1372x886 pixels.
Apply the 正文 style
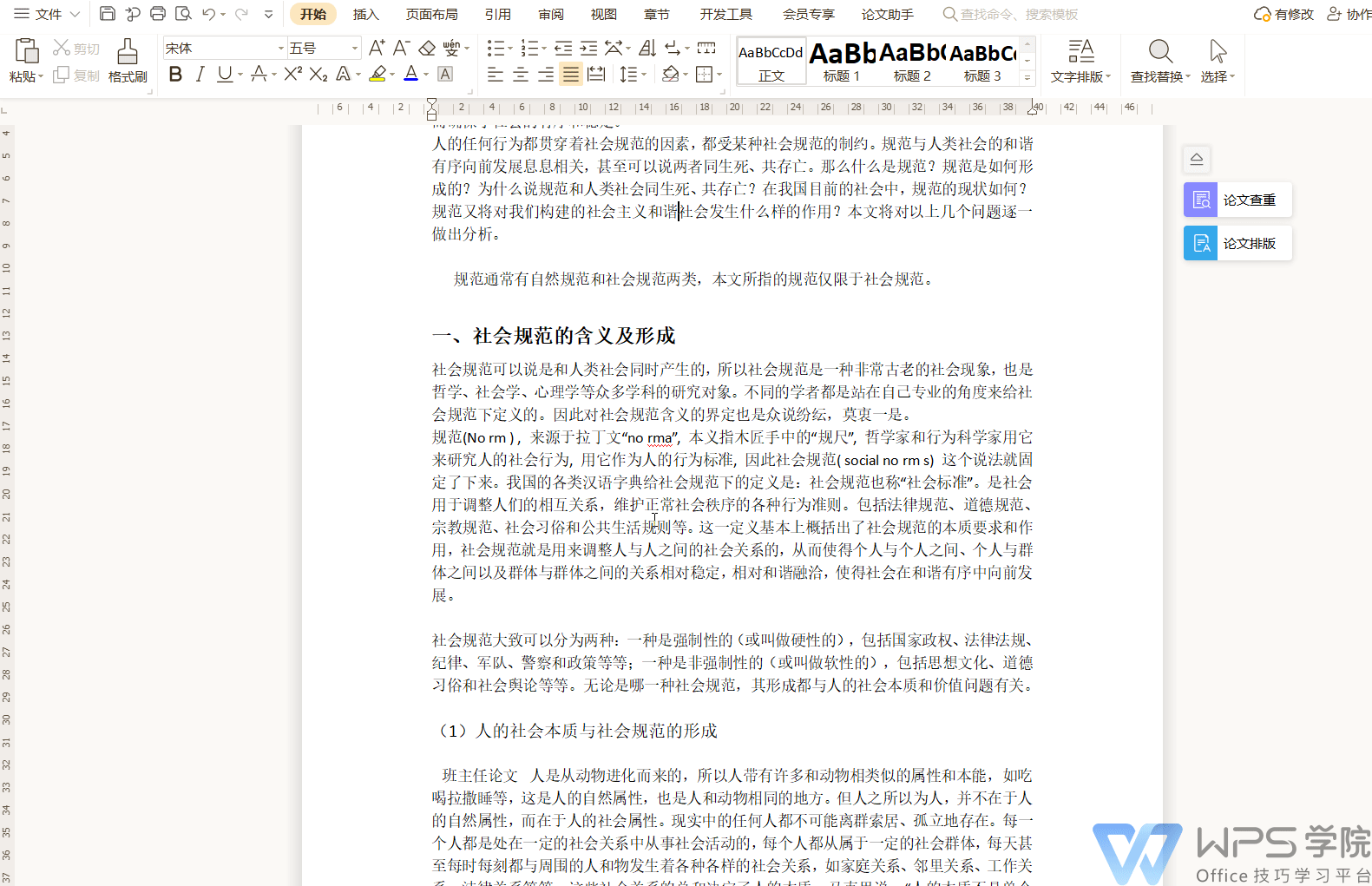click(771, 62)
